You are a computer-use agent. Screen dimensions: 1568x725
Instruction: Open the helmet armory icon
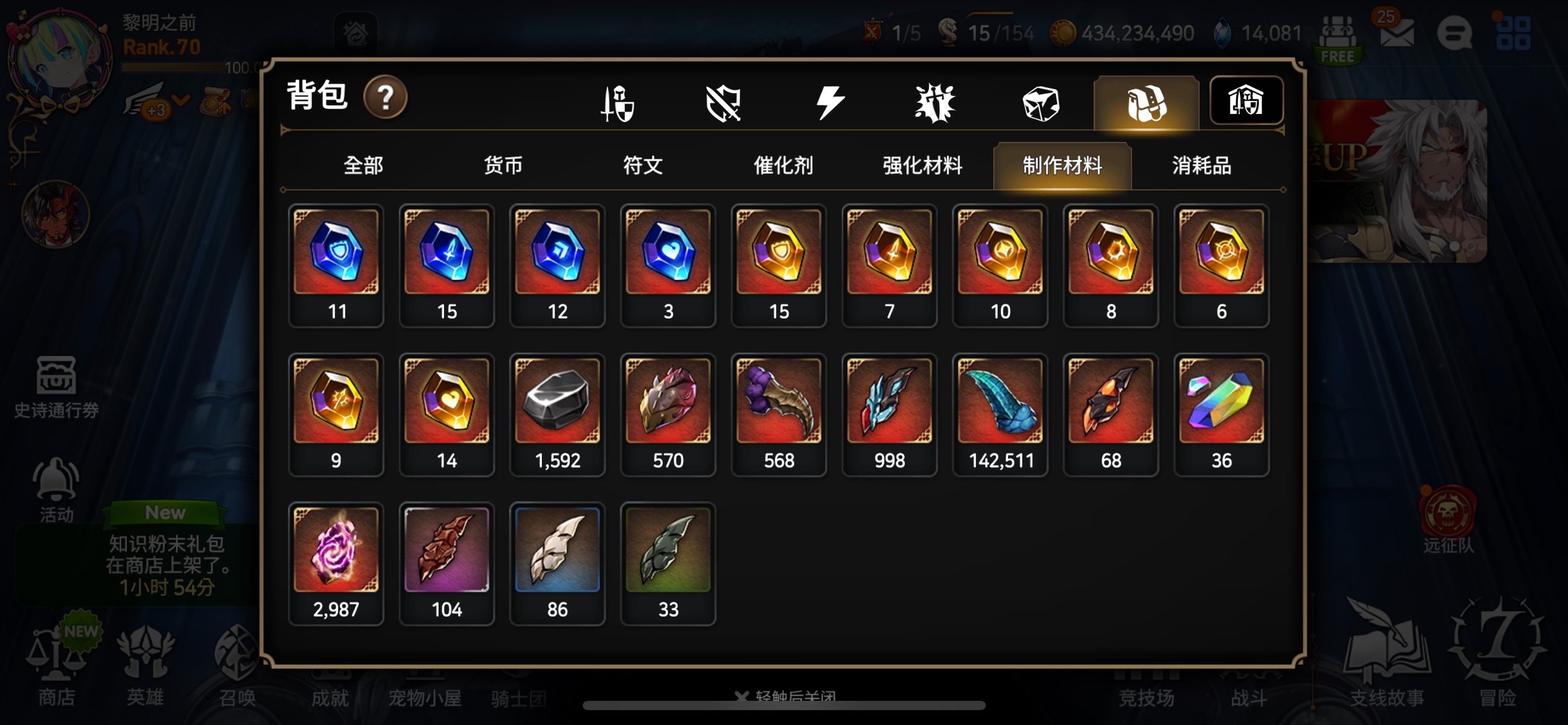(1246, 100)
